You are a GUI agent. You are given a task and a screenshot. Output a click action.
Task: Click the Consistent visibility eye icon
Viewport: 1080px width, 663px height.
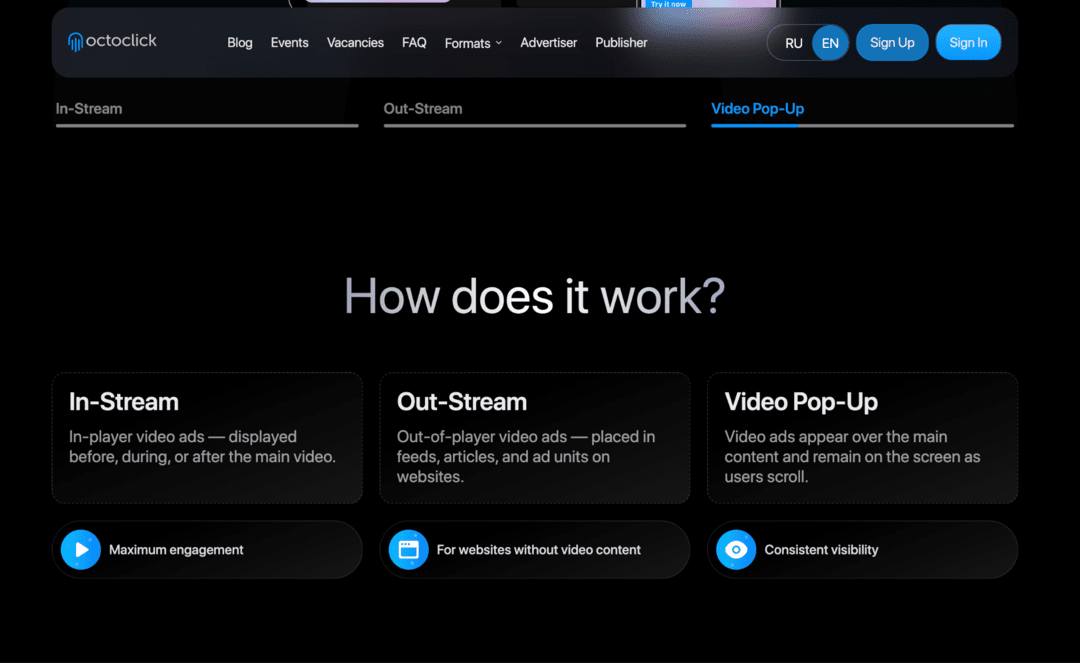(x=736, y=549)
